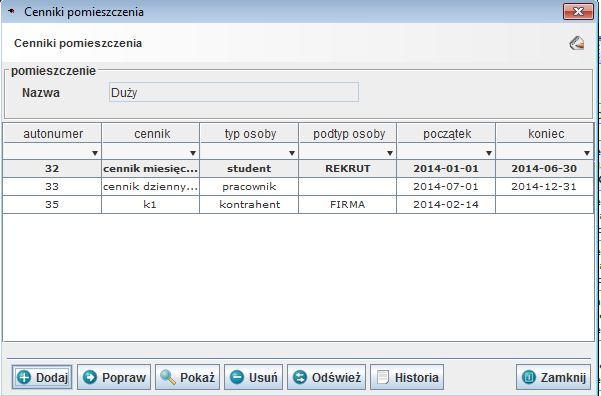
Task: Click the 'FIRMA' subtype cell
Action: (348, 205)
